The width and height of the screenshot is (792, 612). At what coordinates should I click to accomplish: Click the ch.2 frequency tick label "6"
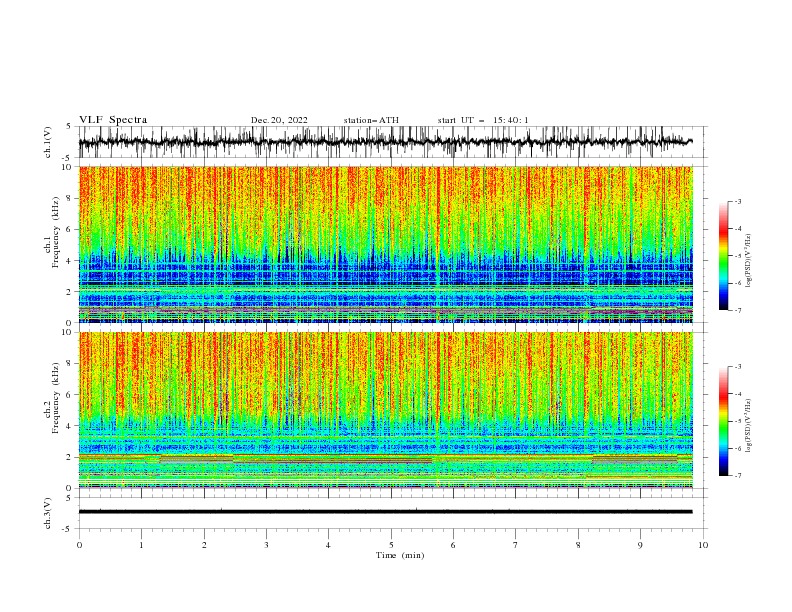[70, 395]
